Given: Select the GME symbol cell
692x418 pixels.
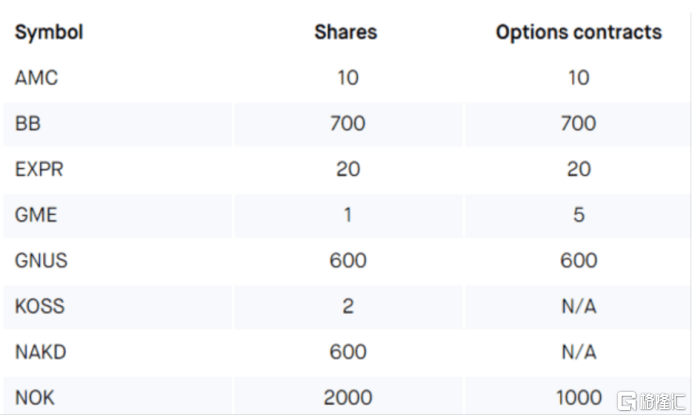Looking at the screenshot, I should pos(36,215).
